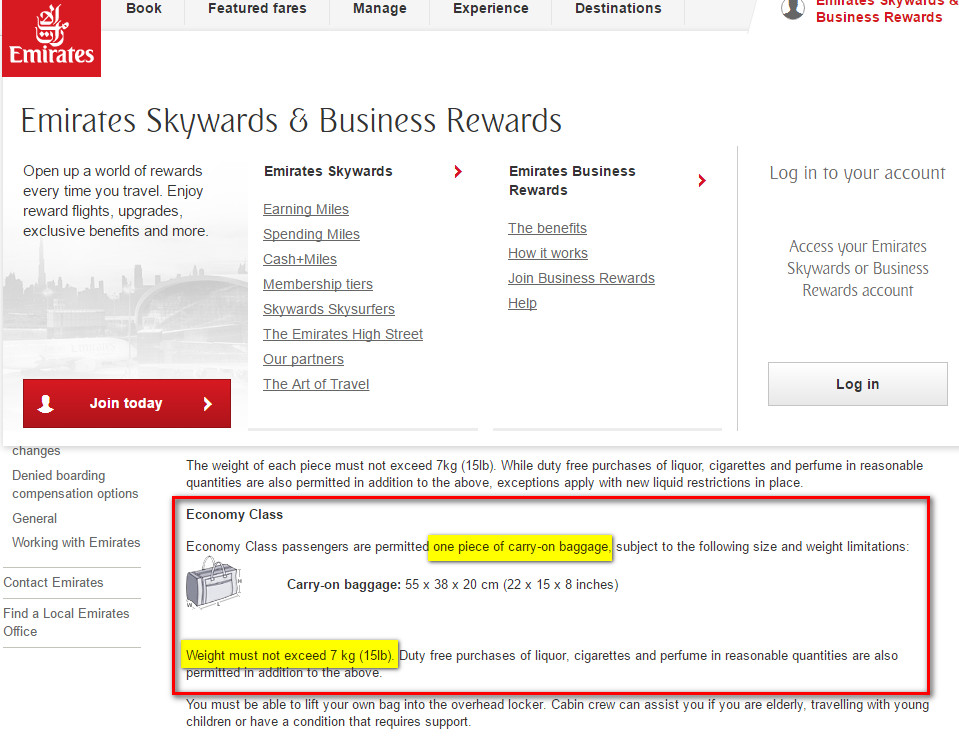Expand Emirates Skywards red arrow
This screenshot has height=738, width=959.
[x=458, y=172]
